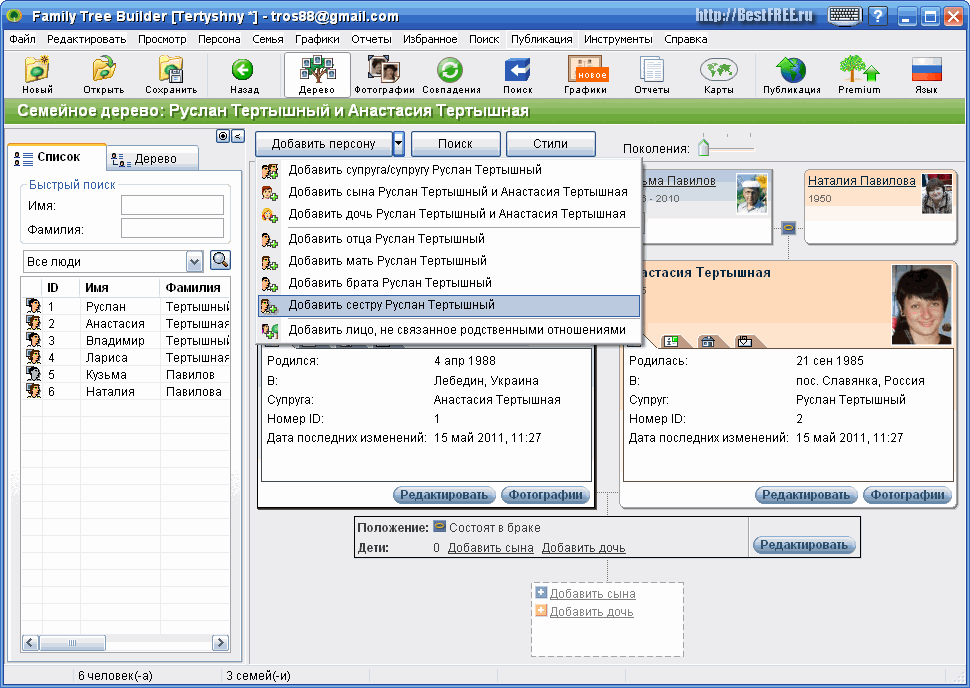Click person icon in Наталия list row

coord(33,391)
